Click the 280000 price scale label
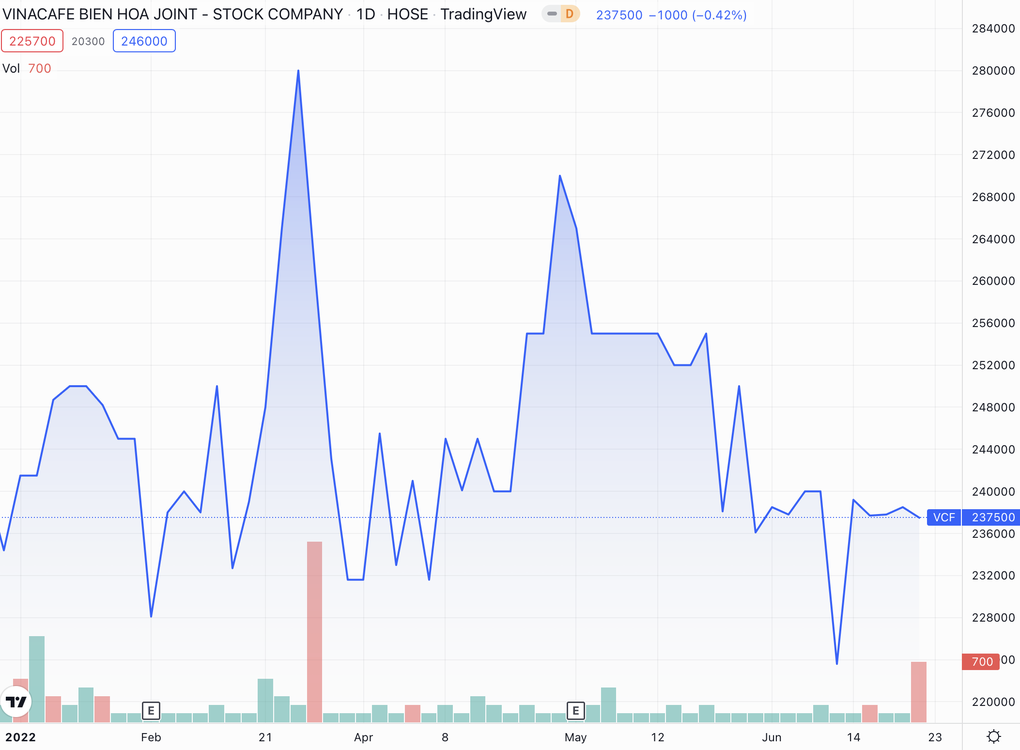 (993, 70)
